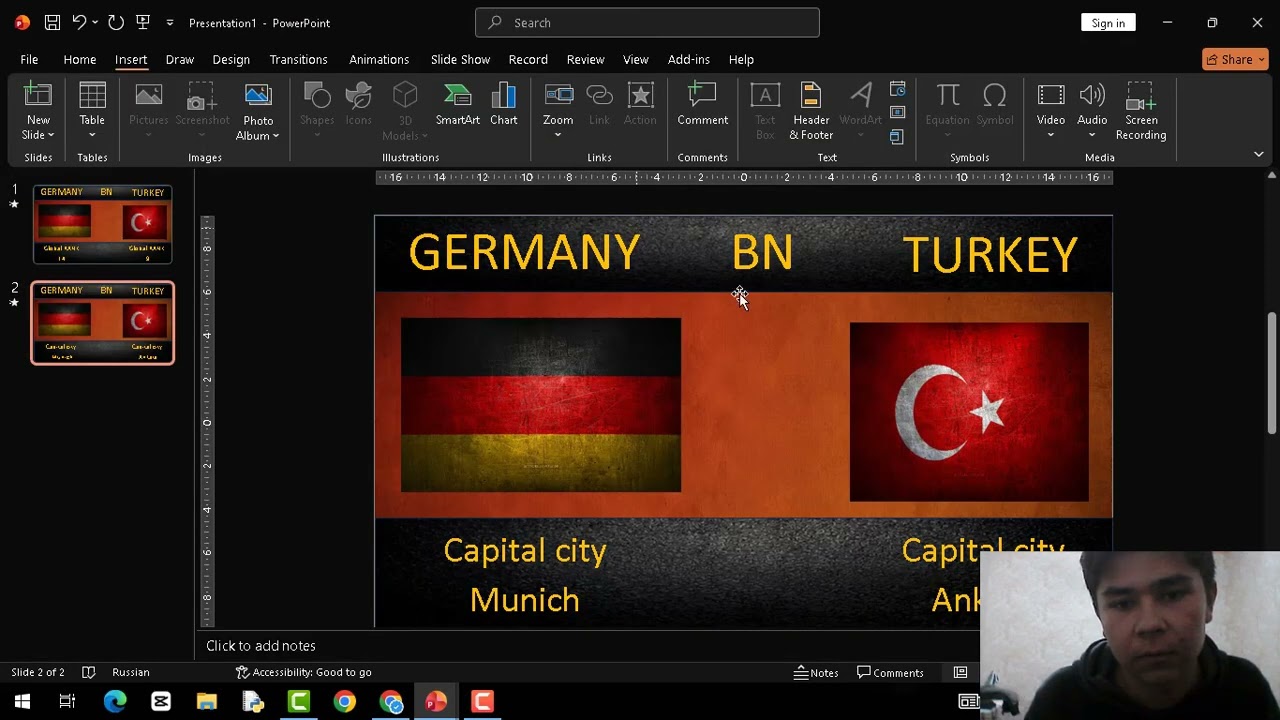This screenshot has height=720, width=1280.
Task: Insert a new Comment
Action: 702,104
